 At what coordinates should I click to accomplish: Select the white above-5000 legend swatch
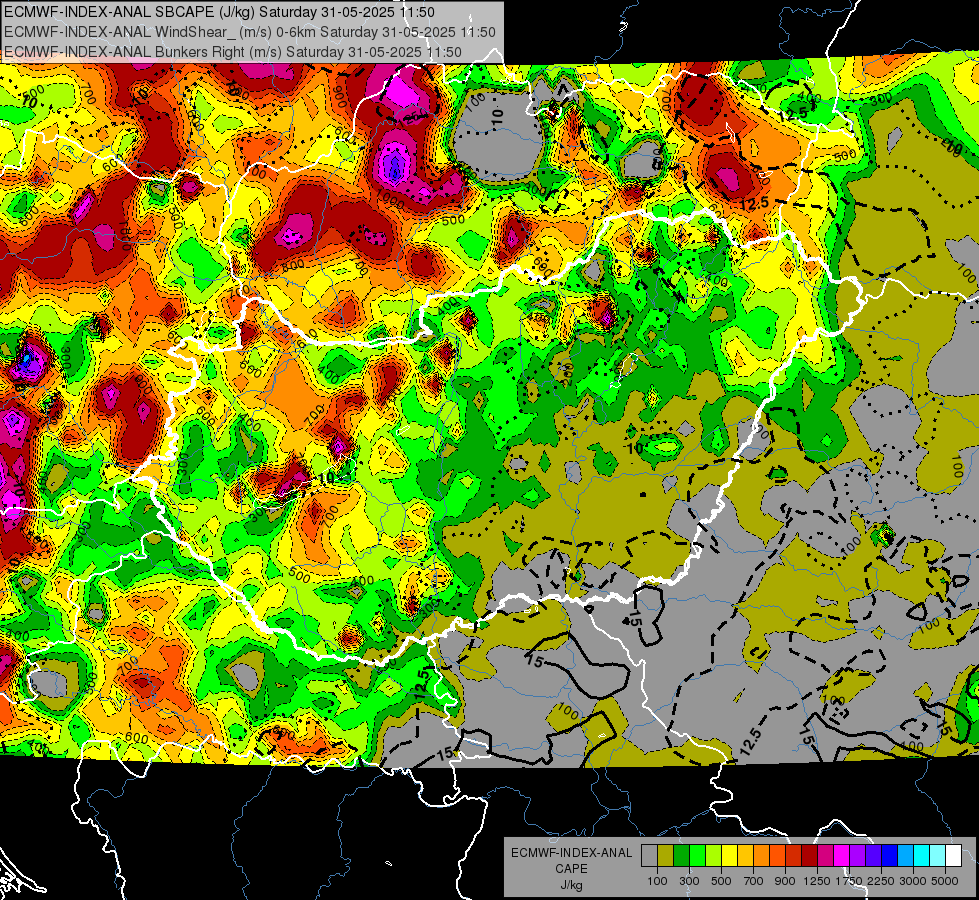coord(953,856)
